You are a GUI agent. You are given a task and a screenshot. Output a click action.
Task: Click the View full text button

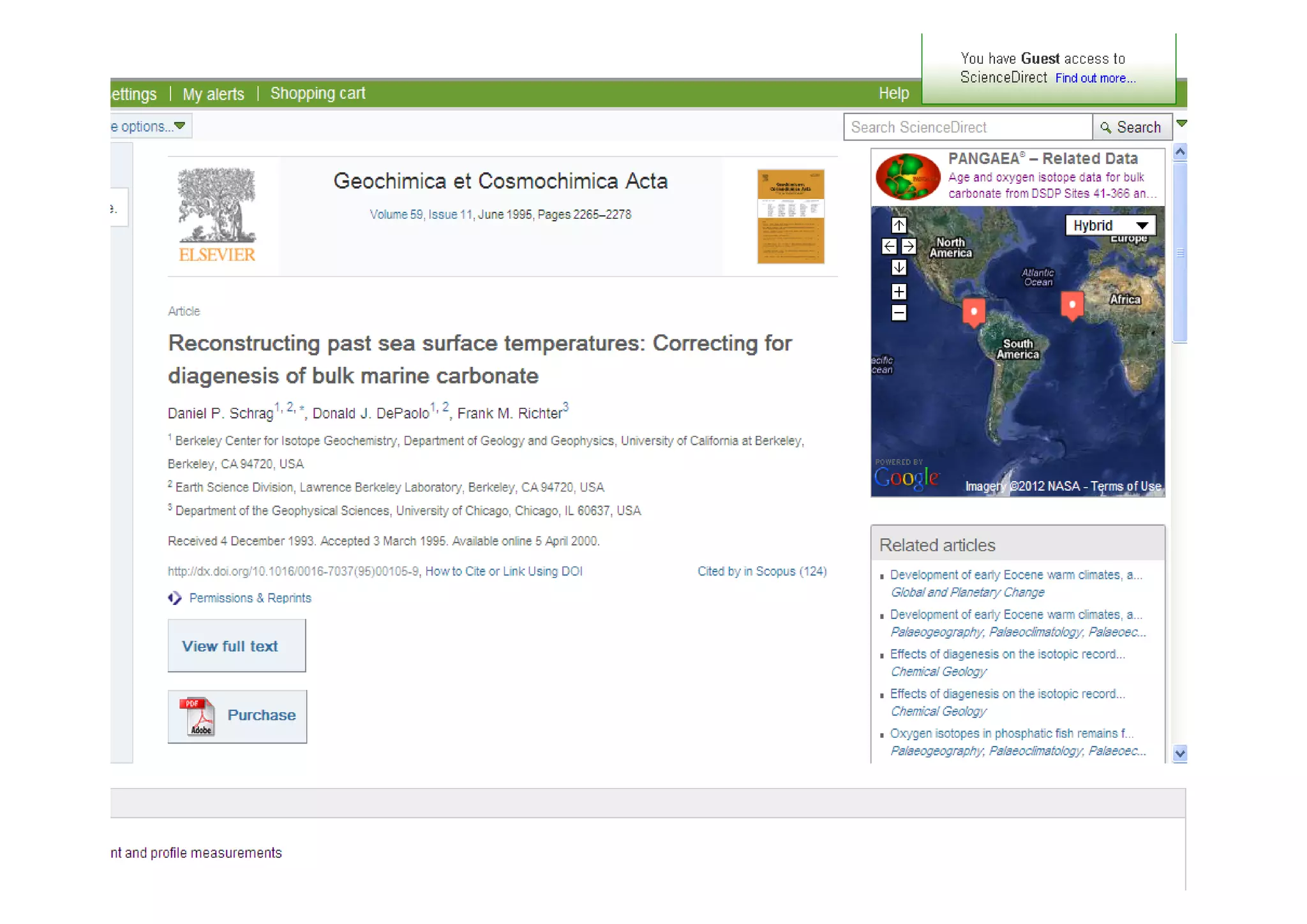236,646
